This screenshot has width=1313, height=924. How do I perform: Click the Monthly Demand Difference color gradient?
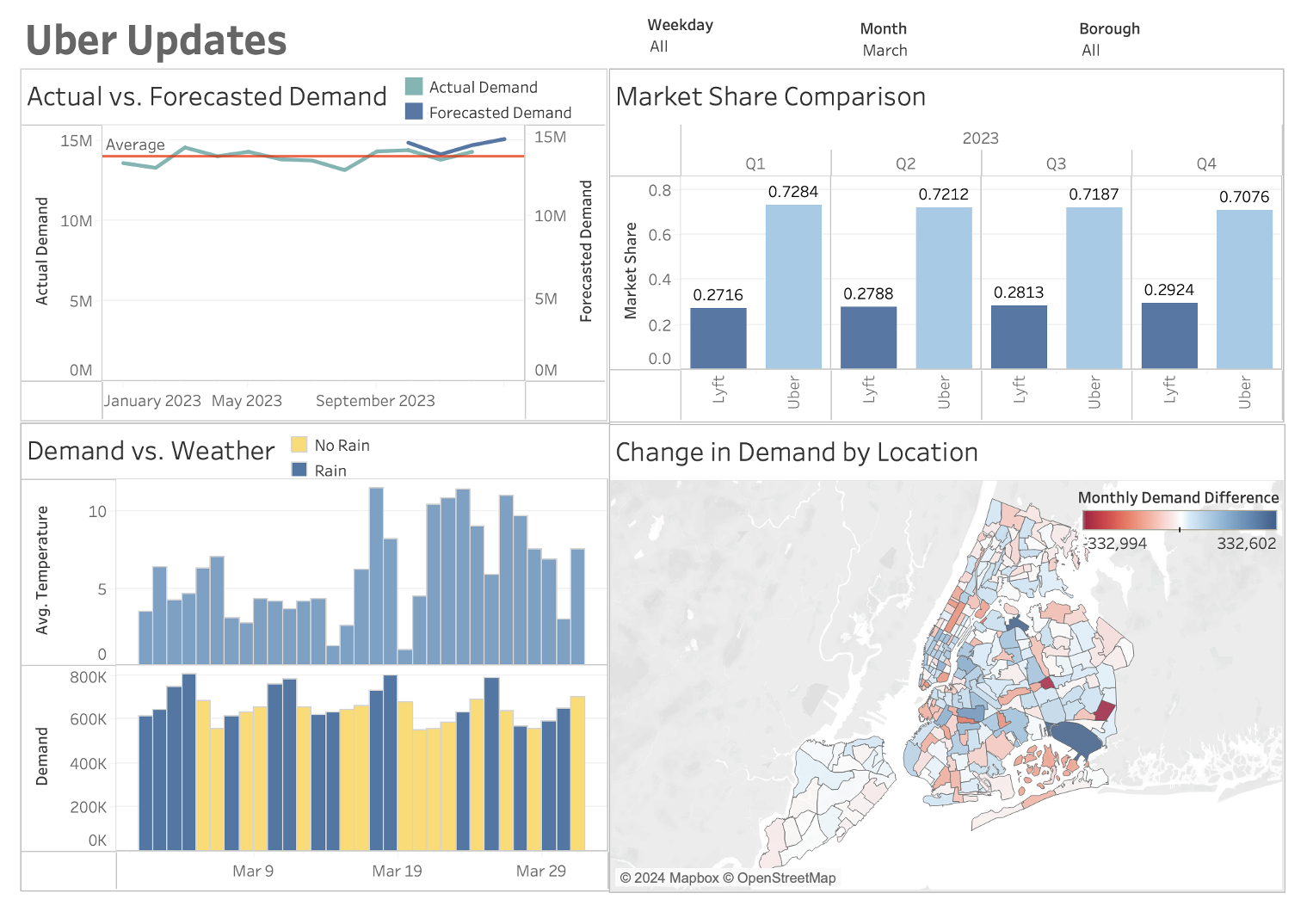[x=1179, y=521]
